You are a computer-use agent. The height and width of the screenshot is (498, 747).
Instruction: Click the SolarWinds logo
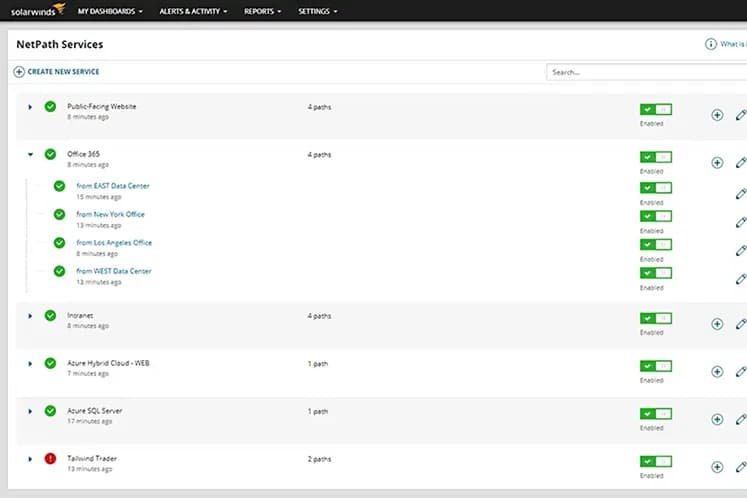click(x=38, y=10)
